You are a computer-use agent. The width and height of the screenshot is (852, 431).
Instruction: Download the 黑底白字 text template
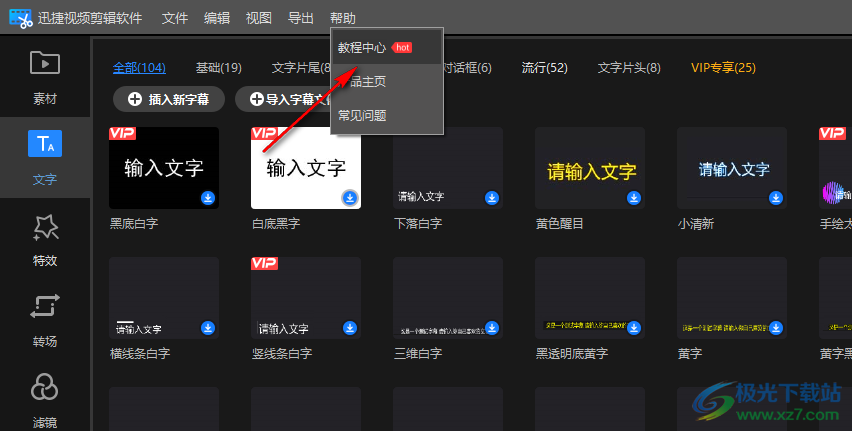208,198
